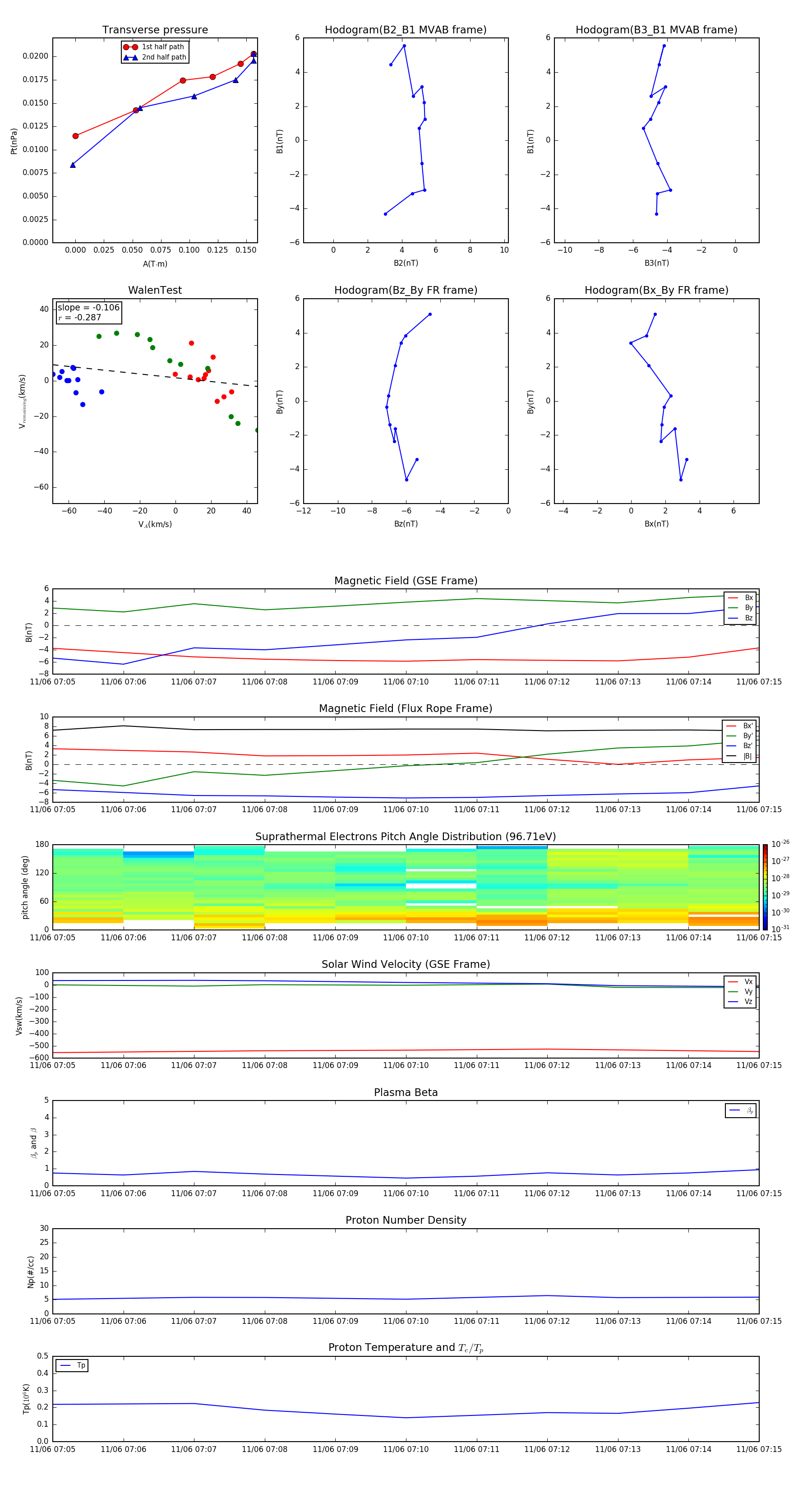Click the "Hodogram(Bz_By FR frame)" title
Screen dimensions: 812x1489
coord(406,290)
